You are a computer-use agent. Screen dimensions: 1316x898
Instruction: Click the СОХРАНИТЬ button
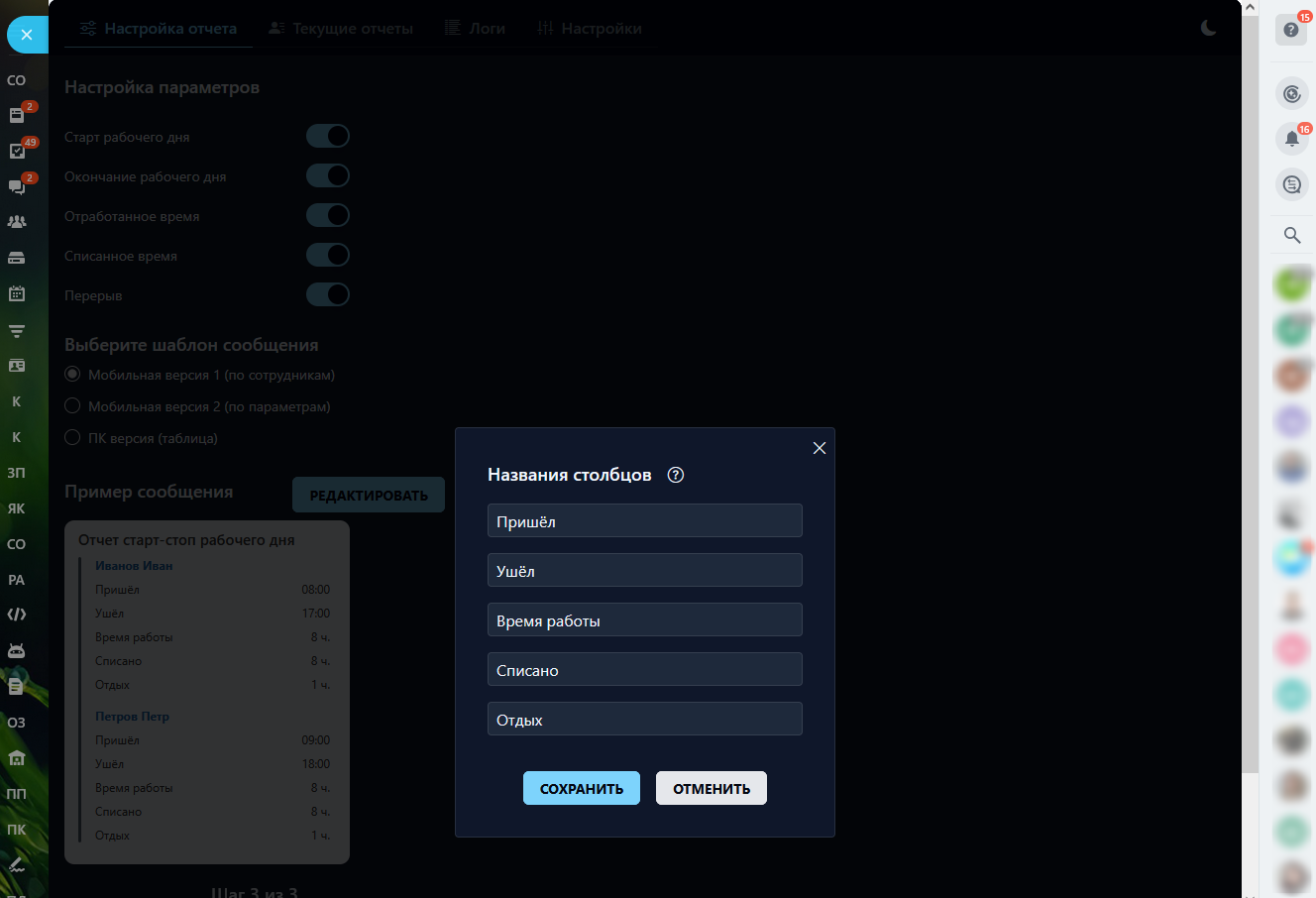click(x=582, y=788)
